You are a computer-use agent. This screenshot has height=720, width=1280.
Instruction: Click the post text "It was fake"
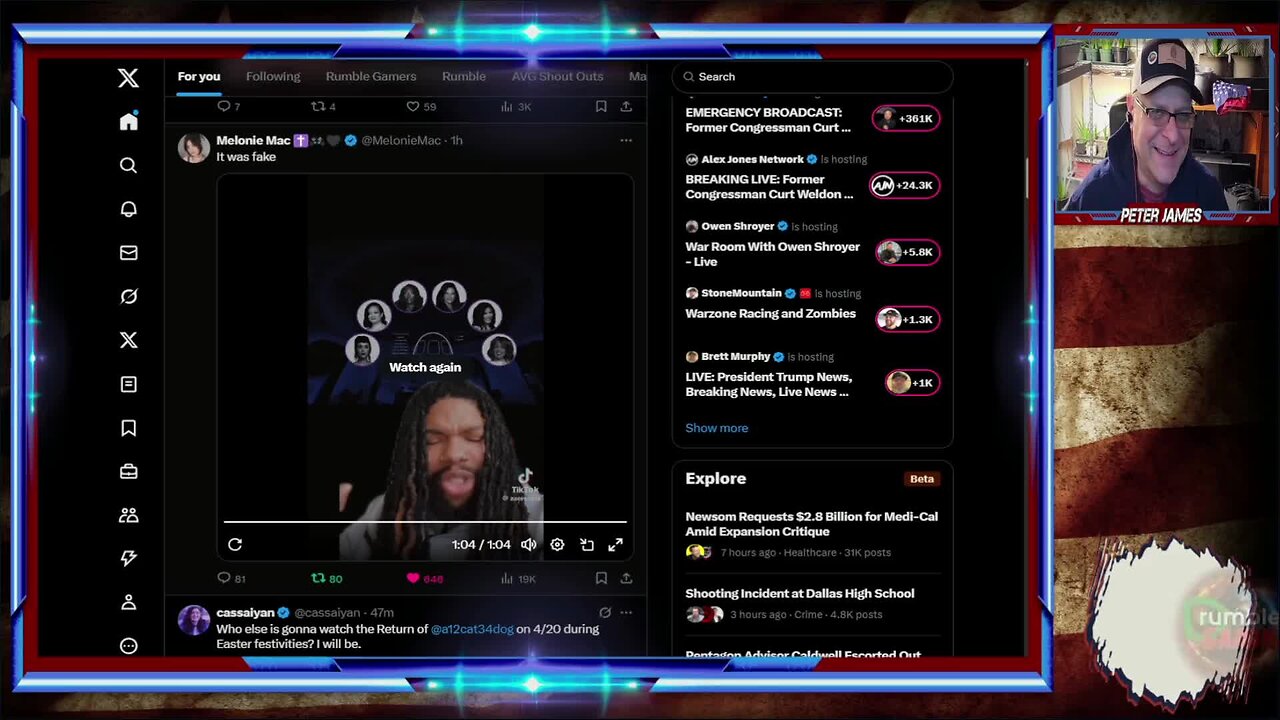pos(246,157)
